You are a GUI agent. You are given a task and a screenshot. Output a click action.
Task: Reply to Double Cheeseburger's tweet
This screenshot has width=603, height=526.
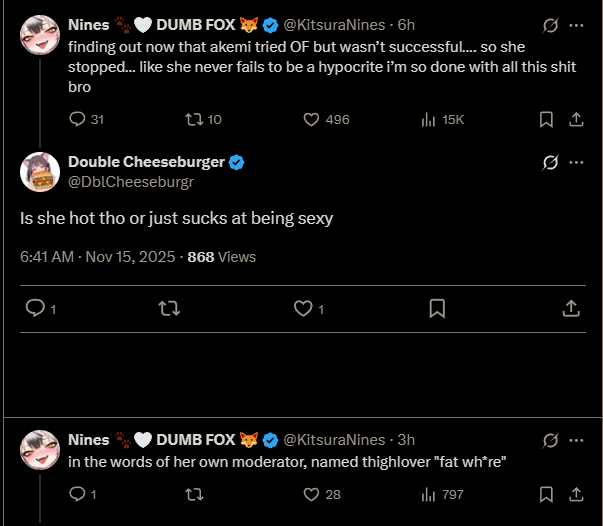(x=35, y=309)
